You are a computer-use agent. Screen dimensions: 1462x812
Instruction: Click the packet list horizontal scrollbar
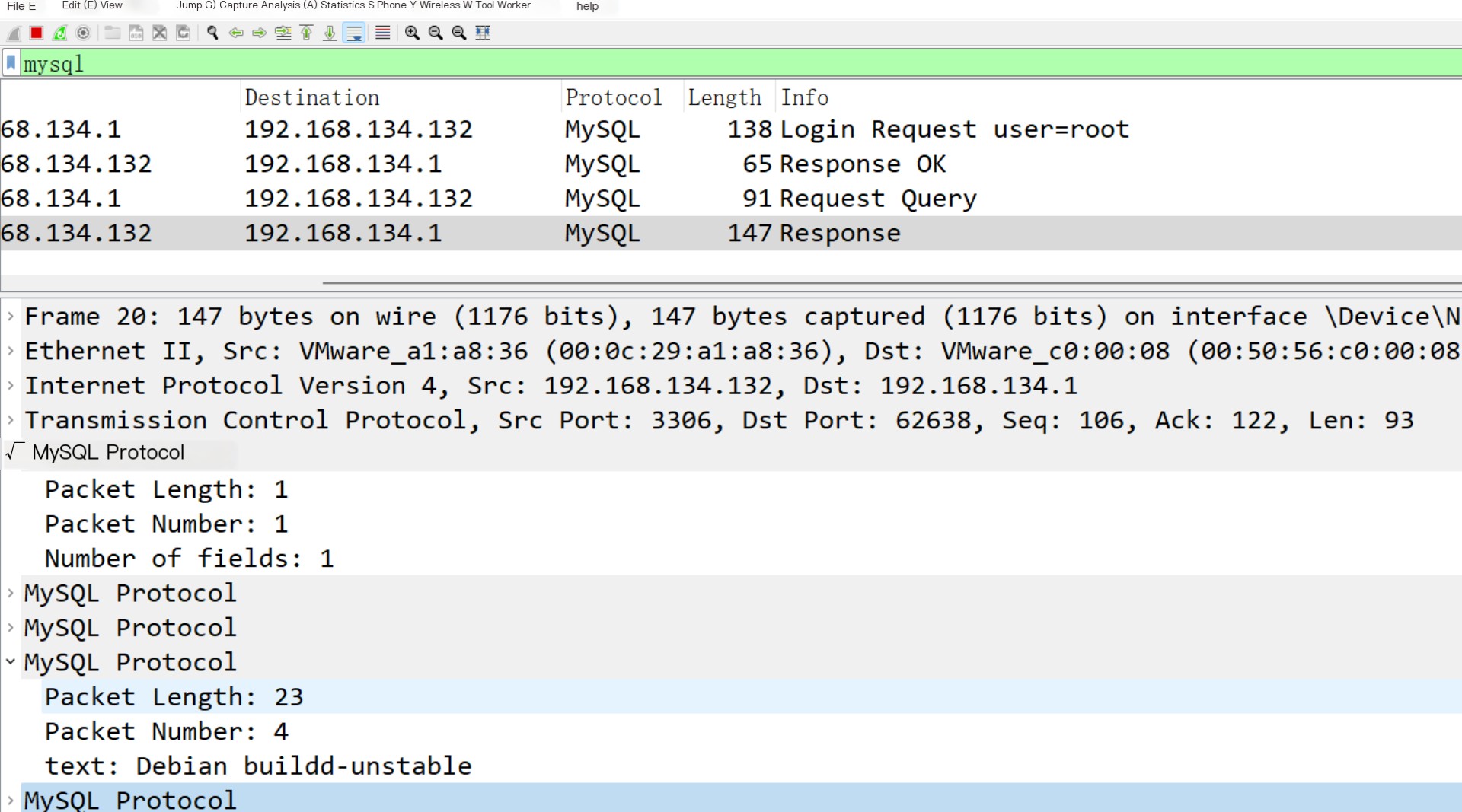[x=891, y=283]
